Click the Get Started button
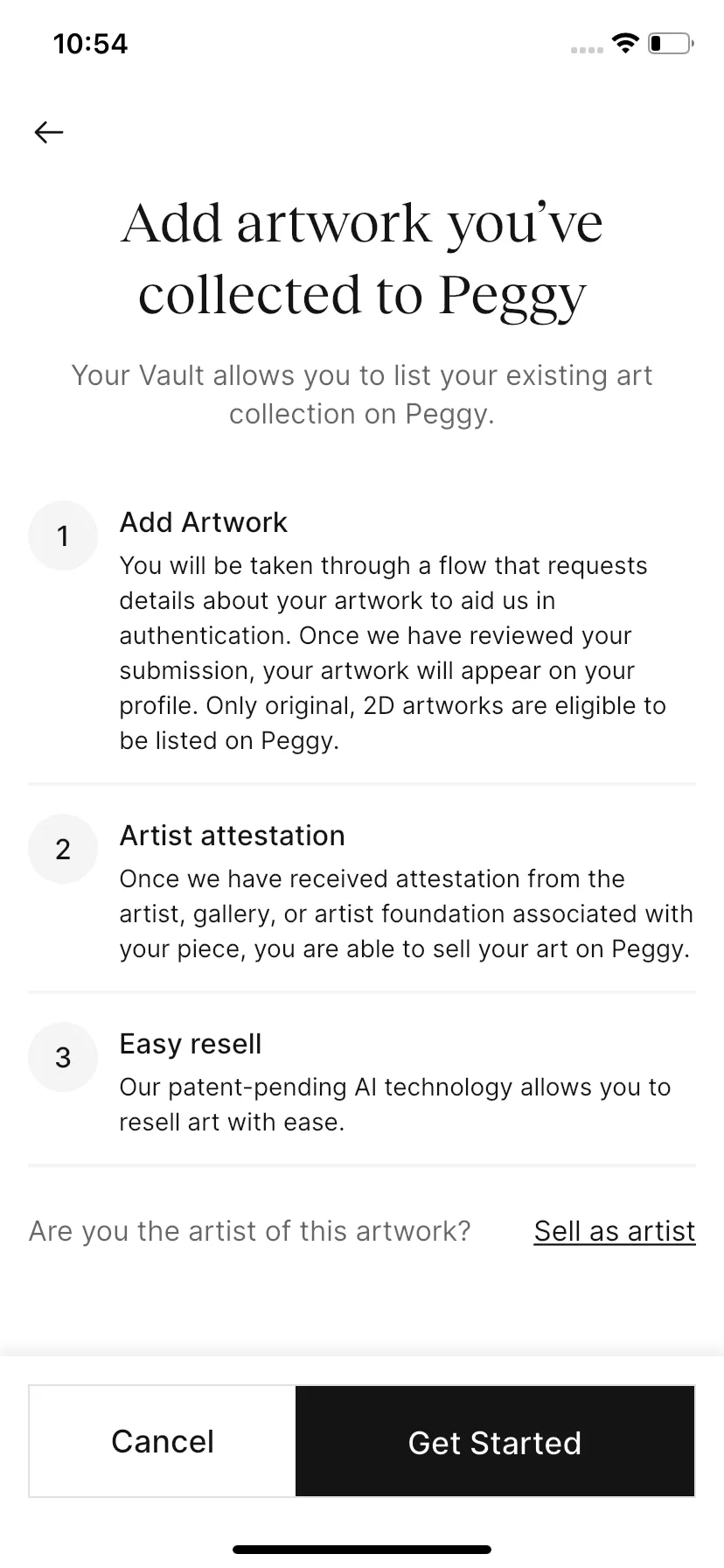 [495, 1441]
